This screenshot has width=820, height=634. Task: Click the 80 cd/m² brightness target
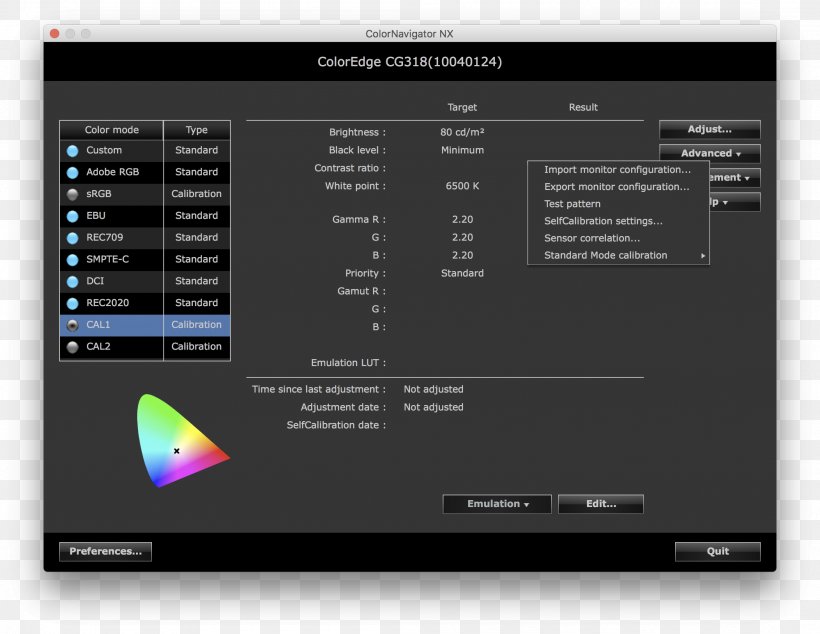coord(462,132)
